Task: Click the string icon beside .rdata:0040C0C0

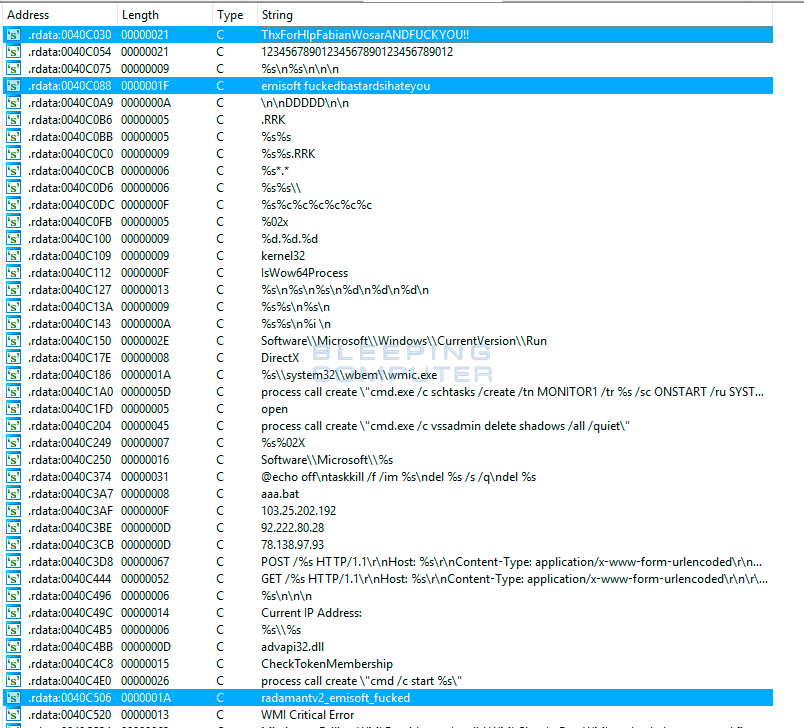Action: pyautogui.click(x=13, y=154)
